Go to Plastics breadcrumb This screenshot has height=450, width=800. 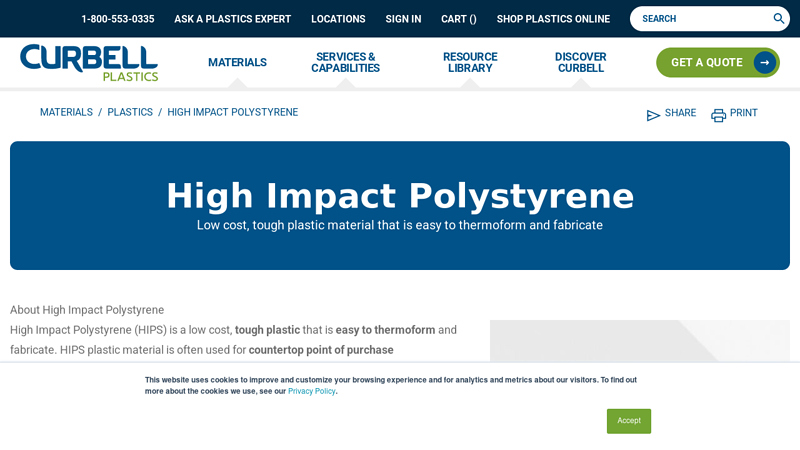click(130, 112)
